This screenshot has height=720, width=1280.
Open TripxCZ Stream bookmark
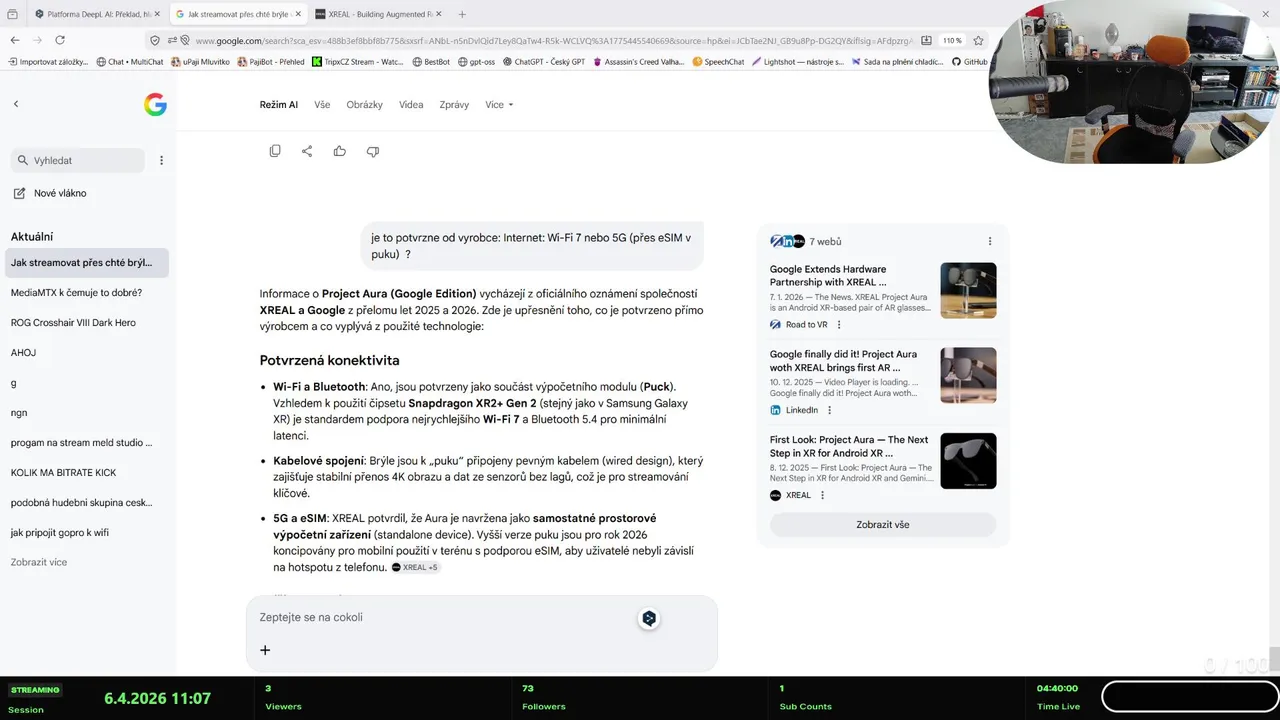(358, 61)
